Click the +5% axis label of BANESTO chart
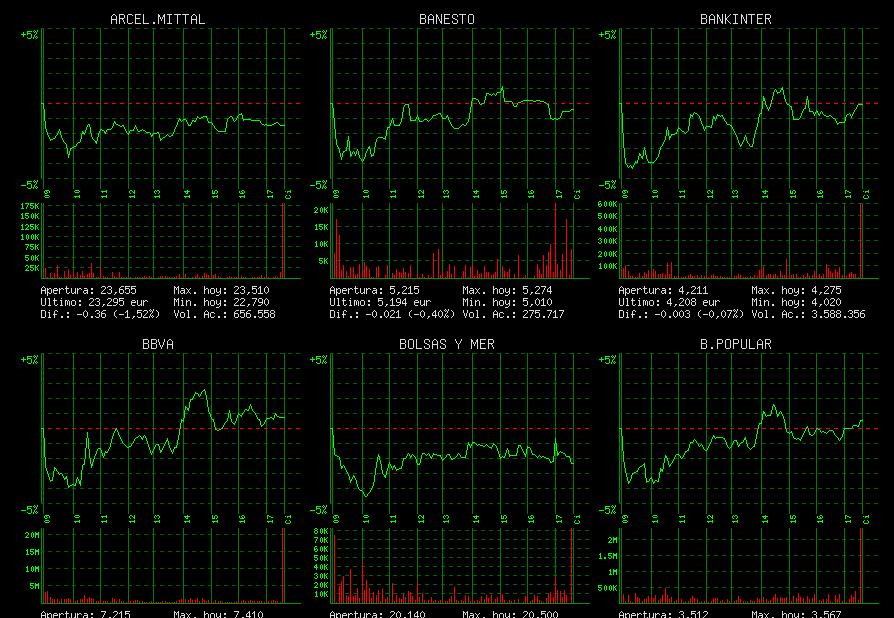 (319, 35)
